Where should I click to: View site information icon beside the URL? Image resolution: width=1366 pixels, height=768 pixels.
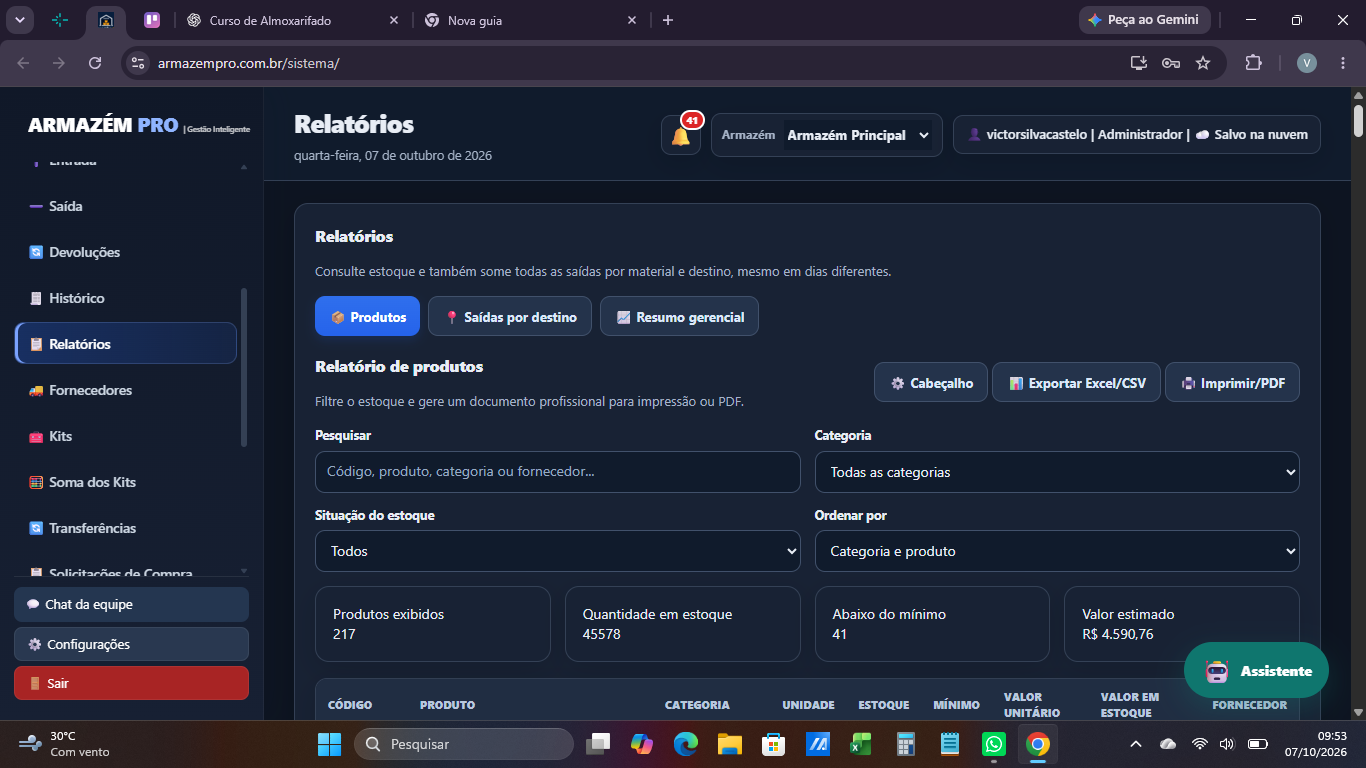[138, 63]
